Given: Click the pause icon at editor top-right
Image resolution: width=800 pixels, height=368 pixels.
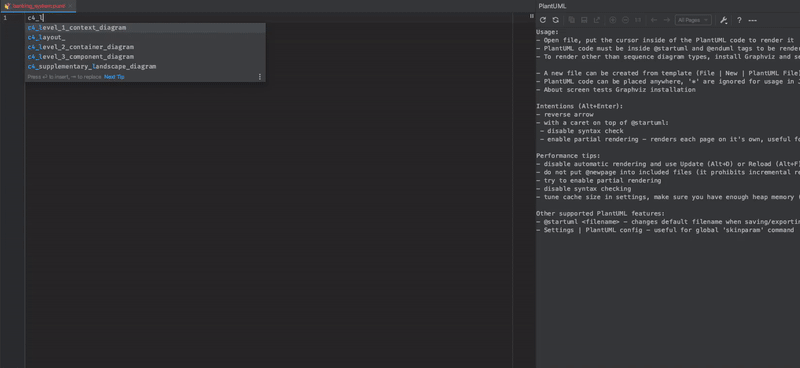Looking at the screenshot, I should point(532,16).
